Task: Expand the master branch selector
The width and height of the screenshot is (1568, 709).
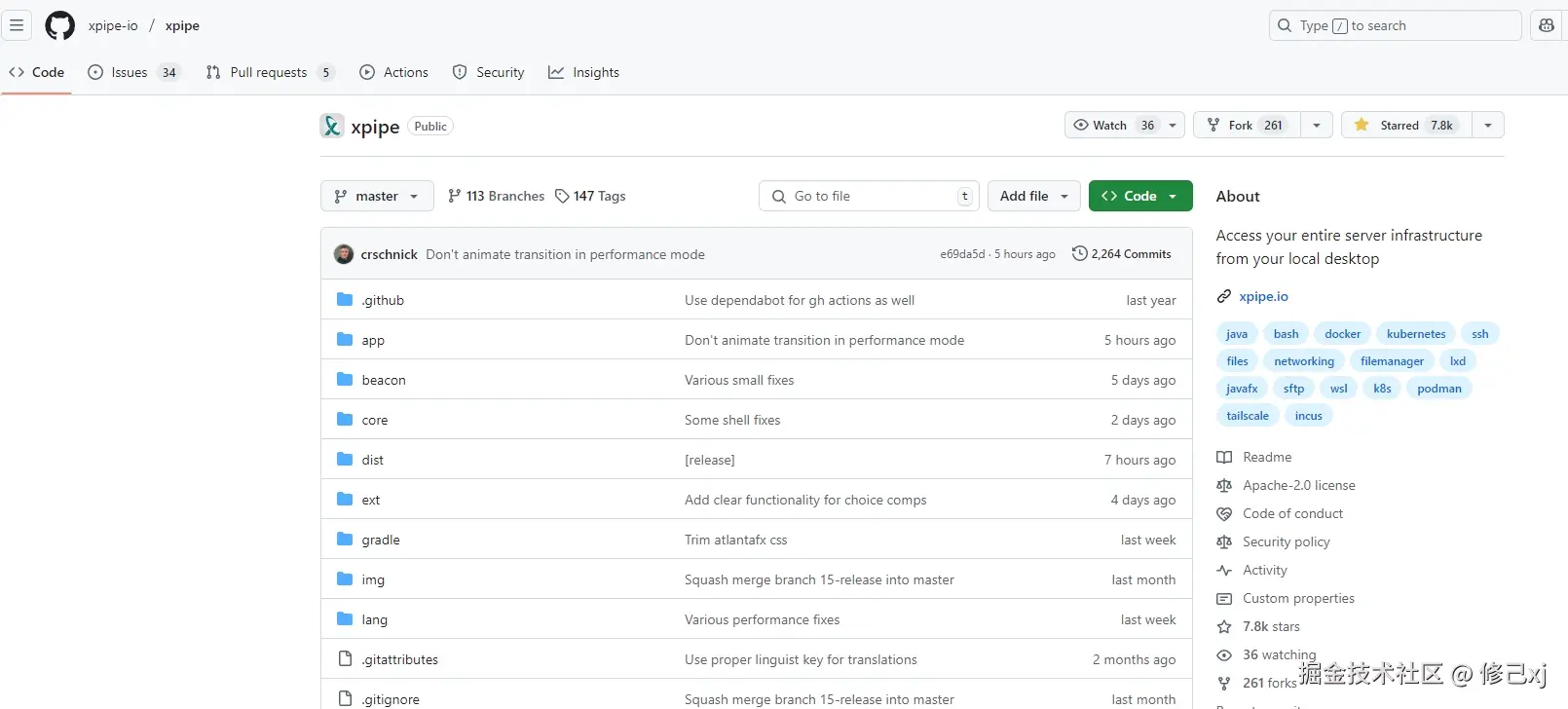Action: [377, 196]
